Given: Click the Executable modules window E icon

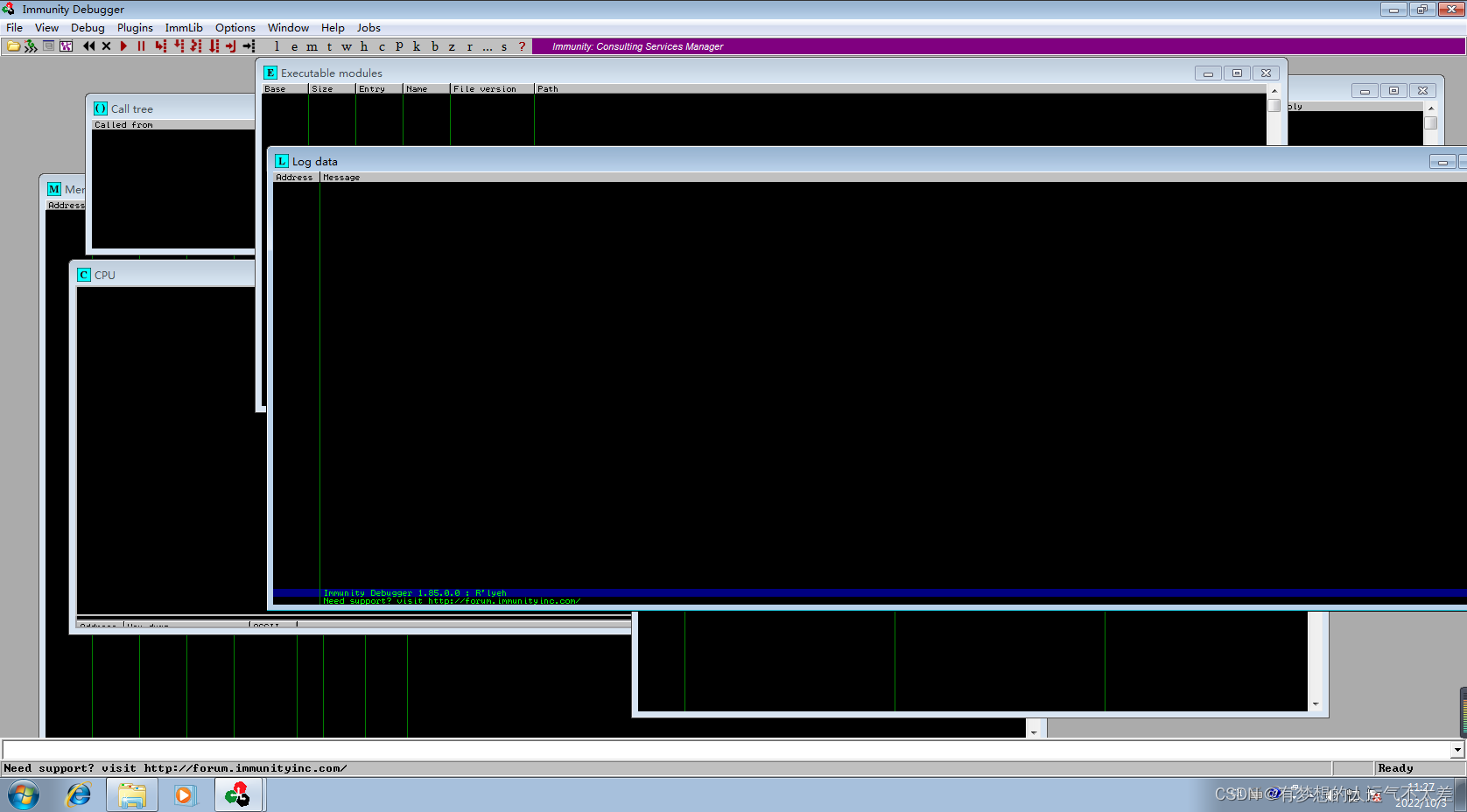Looking at the screenshot, I should pos(270,73).
